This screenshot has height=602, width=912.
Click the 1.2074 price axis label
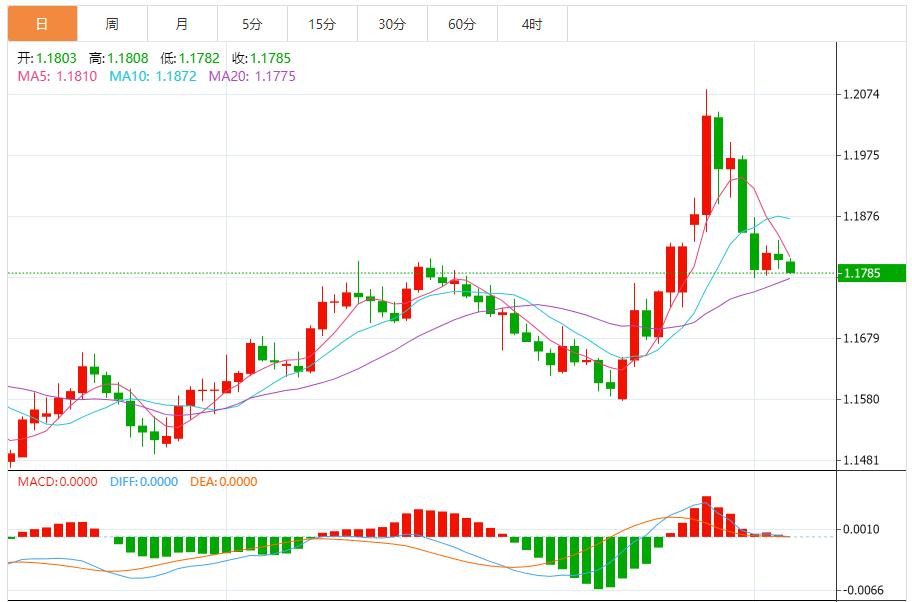861,95
